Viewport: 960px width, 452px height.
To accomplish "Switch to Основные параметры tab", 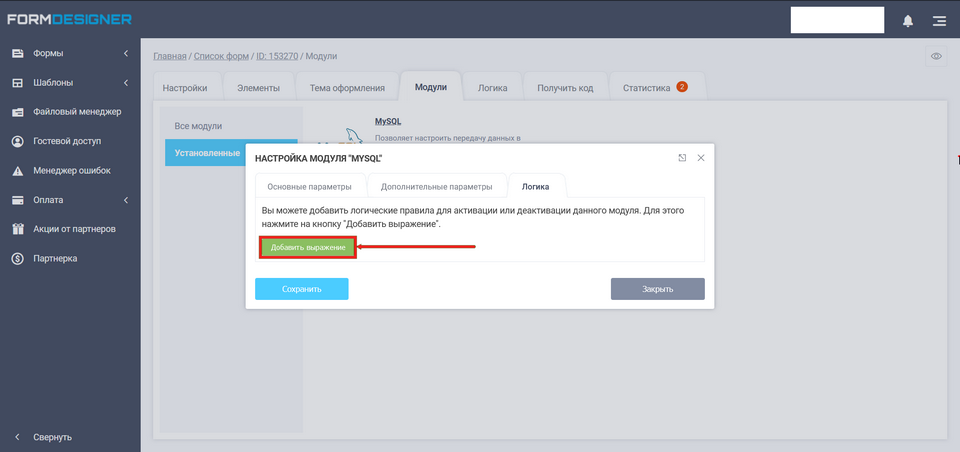I will click(309, 186).
